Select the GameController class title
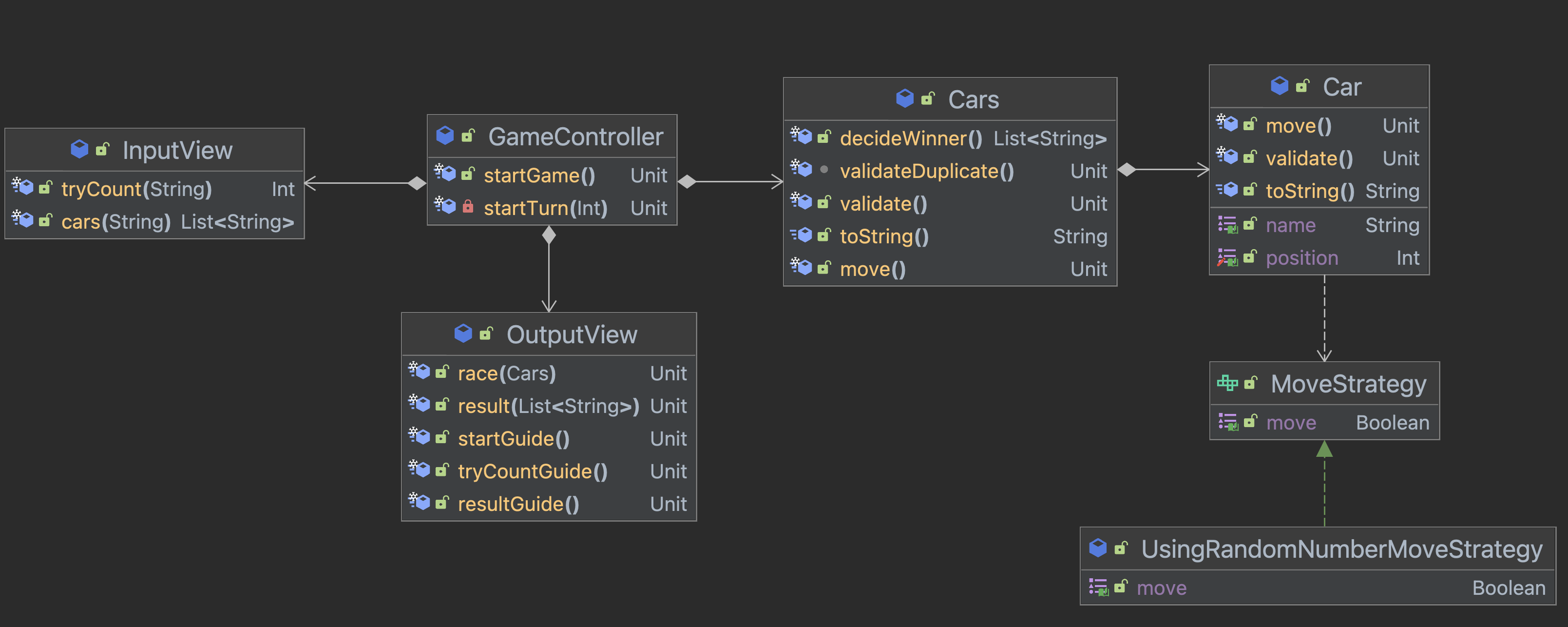Viewport: 1568px width, 627px height. click(x=575, y=137)
